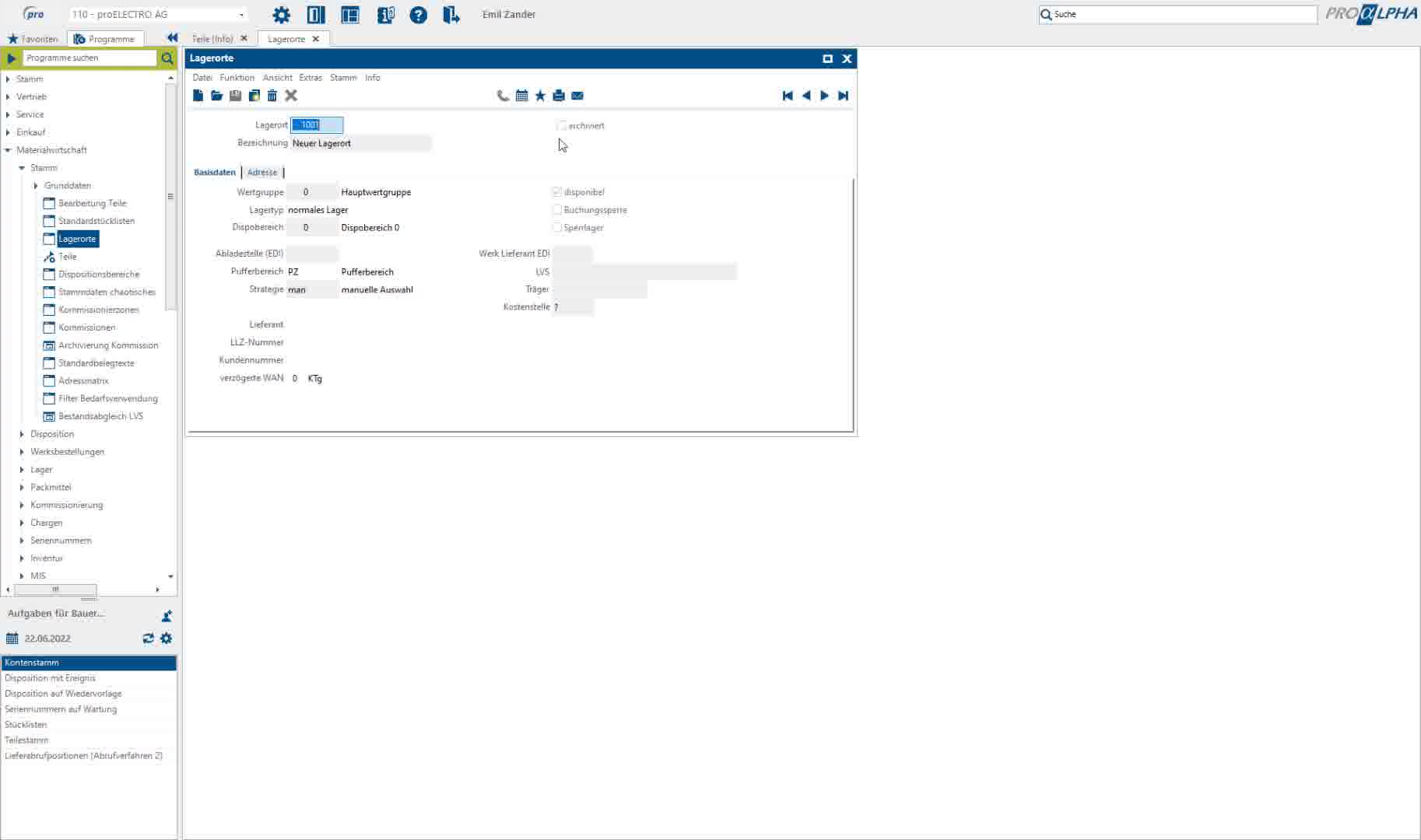The height and width of the screenshot is (840, 1421).
Task: Collapse the sidebar with double-arrow icon
Action: pyautogui.click(x=173, y=38)
